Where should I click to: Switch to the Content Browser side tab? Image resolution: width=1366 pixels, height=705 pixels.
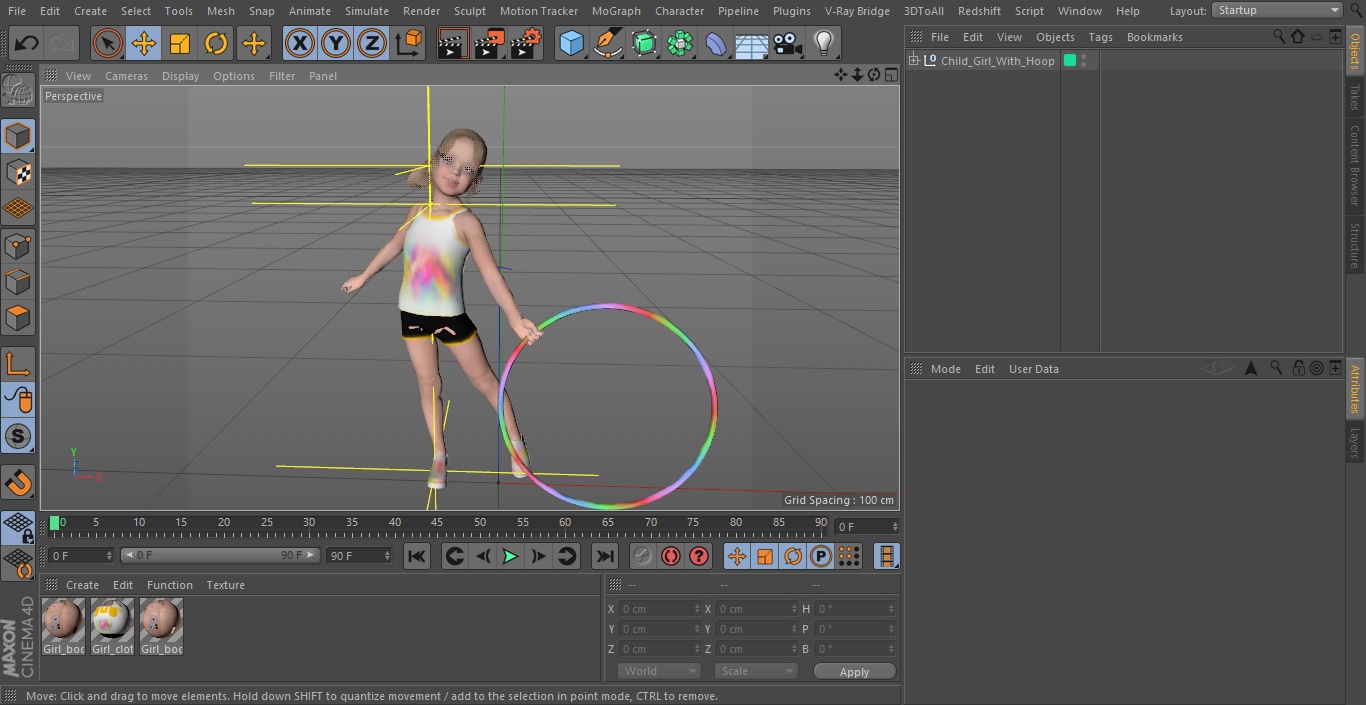(1355, 164)
